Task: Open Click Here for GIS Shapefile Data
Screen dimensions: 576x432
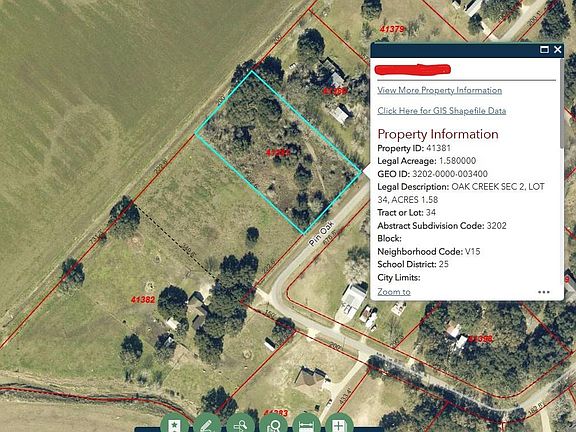Action: [442, 111]
